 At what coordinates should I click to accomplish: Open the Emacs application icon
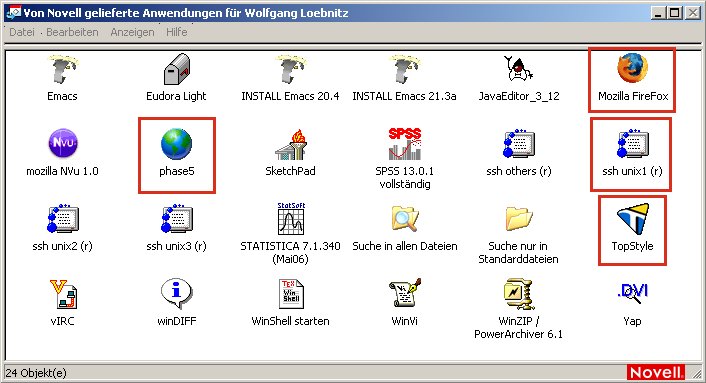63,69
